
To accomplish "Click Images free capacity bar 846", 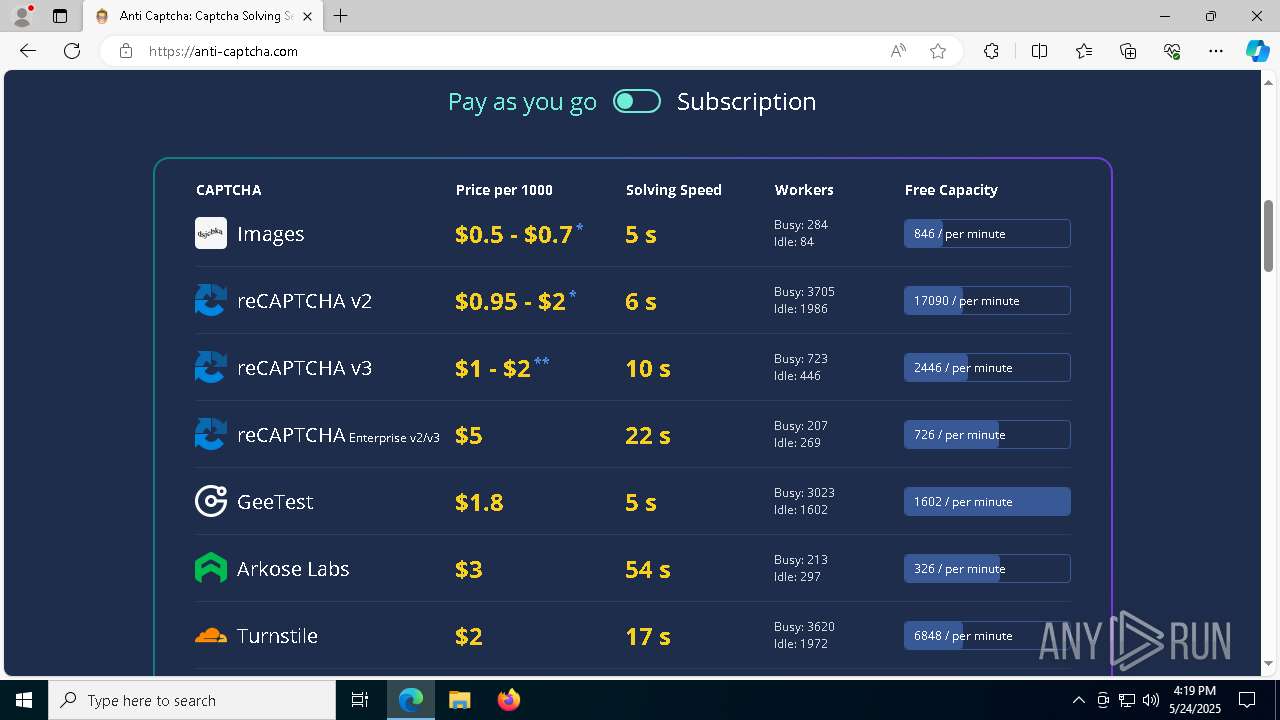I will point(987,233).
